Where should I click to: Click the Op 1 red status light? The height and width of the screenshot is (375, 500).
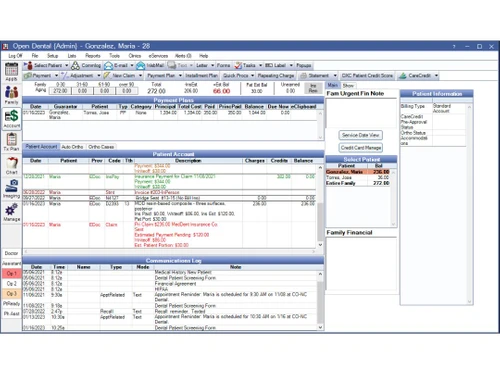[12, 273]
